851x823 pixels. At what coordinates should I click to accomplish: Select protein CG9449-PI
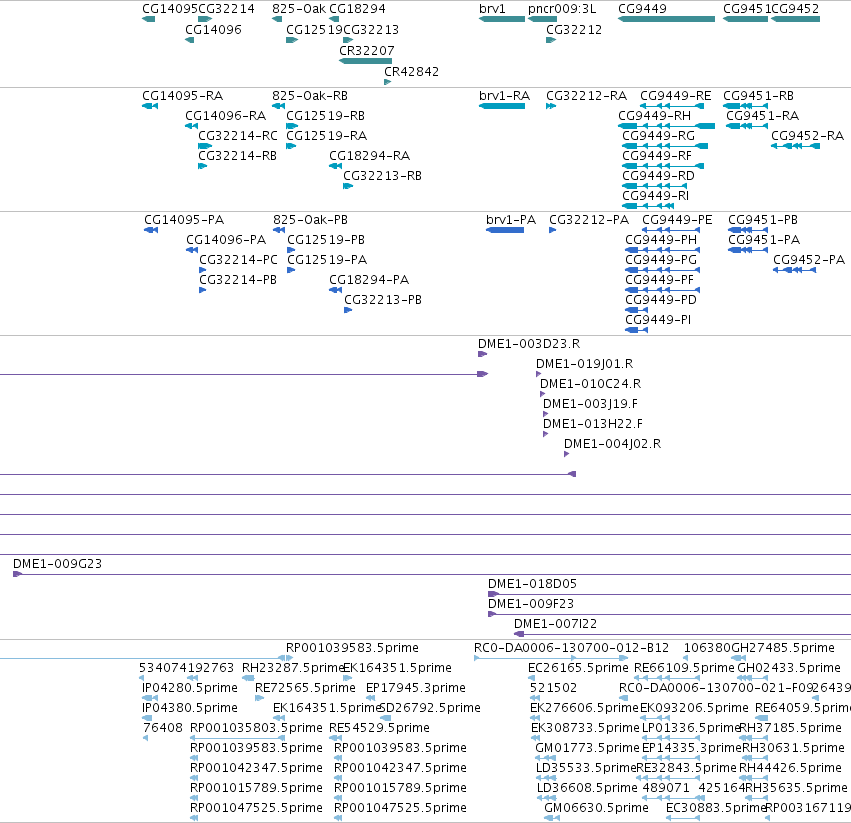(658, 320)
